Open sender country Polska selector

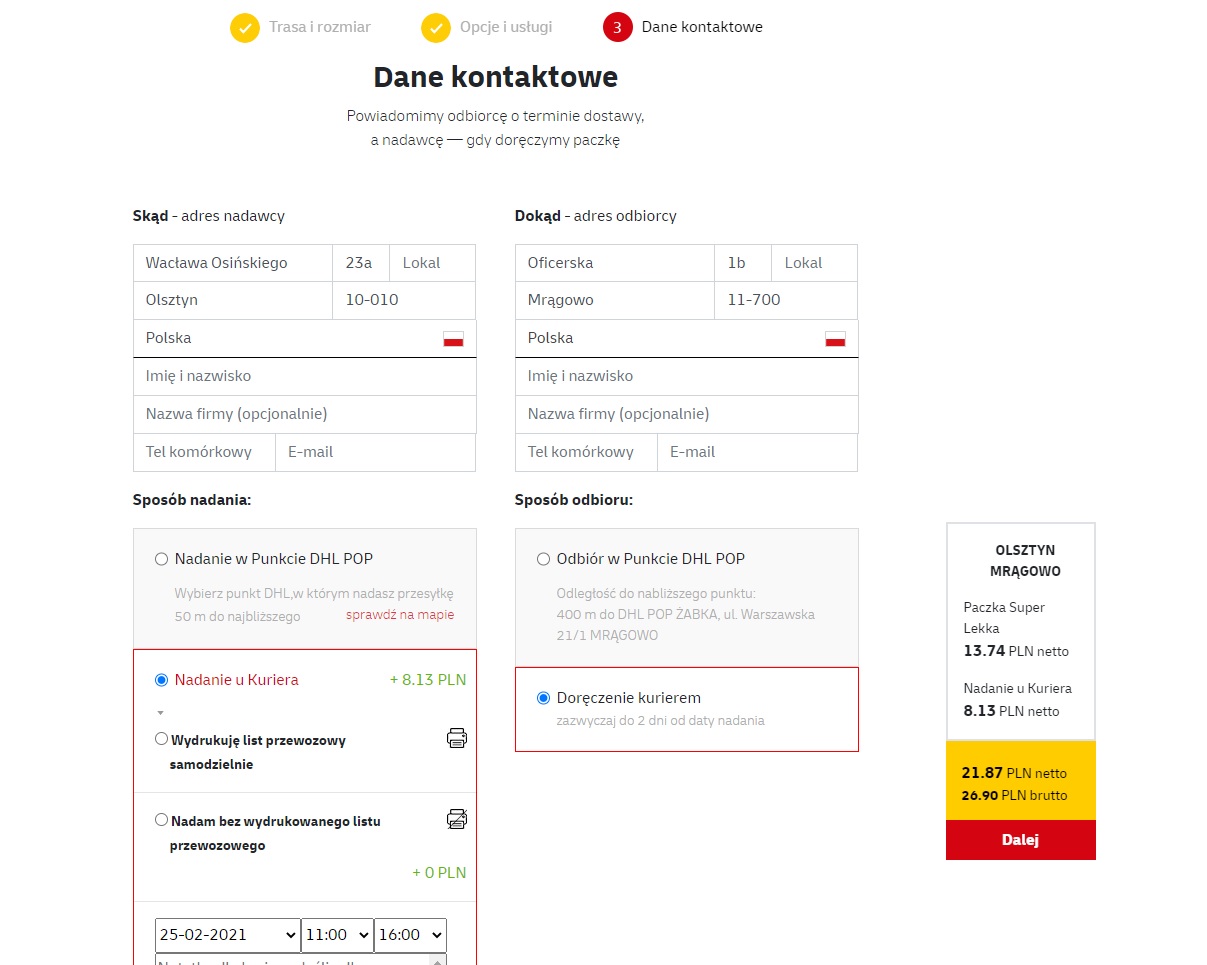(x=305, y=338)
